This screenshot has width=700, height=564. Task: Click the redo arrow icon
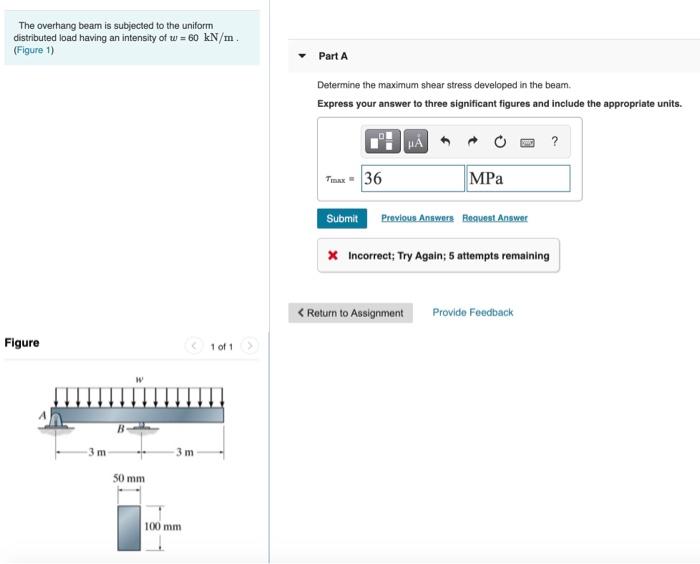472,142
